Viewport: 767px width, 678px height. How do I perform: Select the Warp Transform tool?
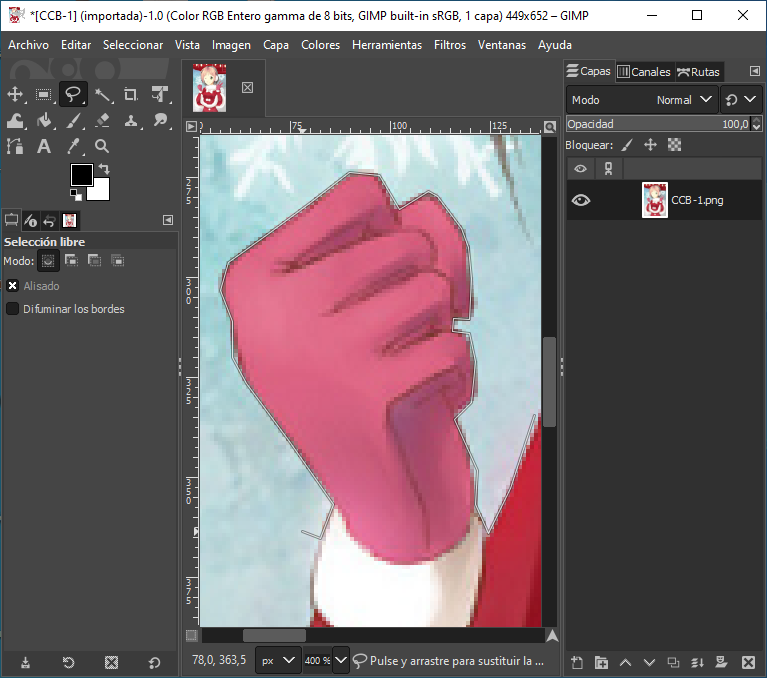click(x=15, y=120)
